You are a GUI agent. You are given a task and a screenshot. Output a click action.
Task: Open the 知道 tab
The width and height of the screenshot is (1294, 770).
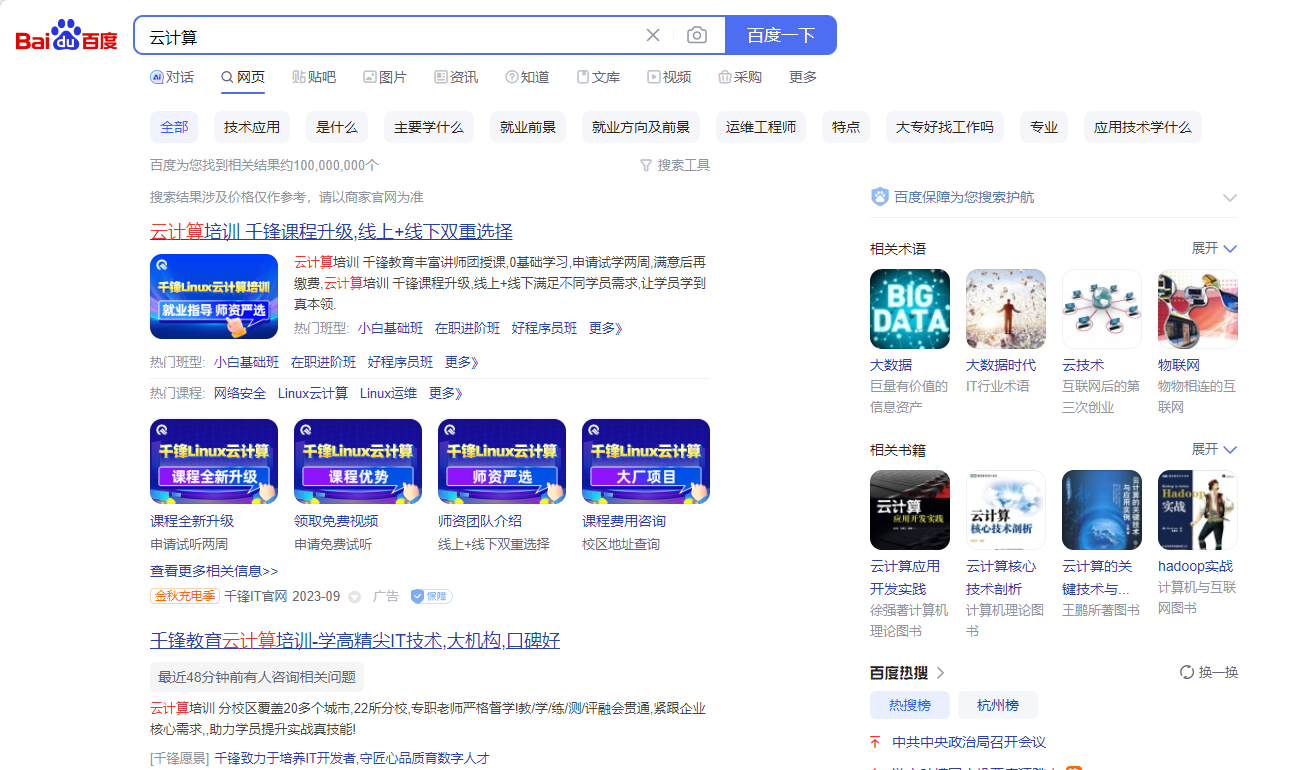[x=527, y=77]
